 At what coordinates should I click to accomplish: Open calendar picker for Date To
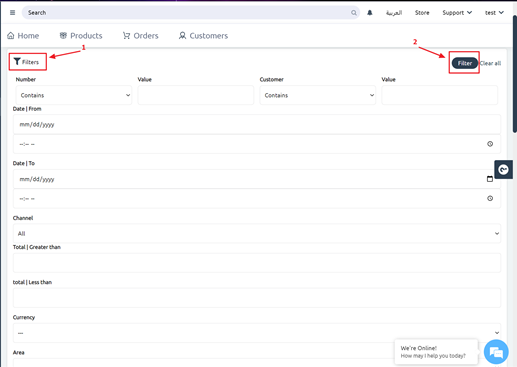490,179
